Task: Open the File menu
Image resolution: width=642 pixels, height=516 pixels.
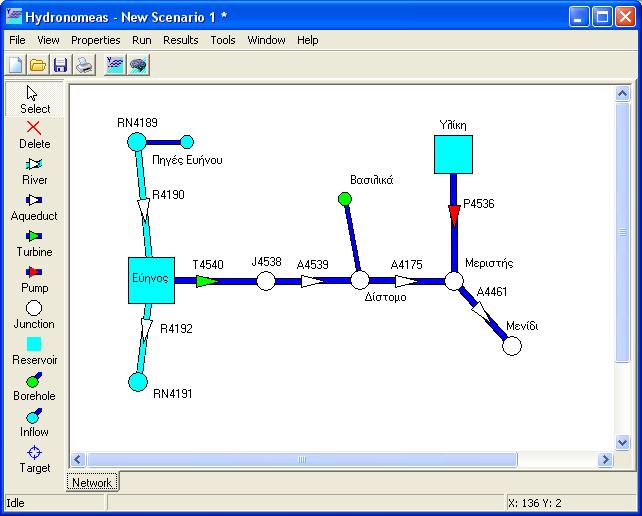Action: (x=17, y=40)
